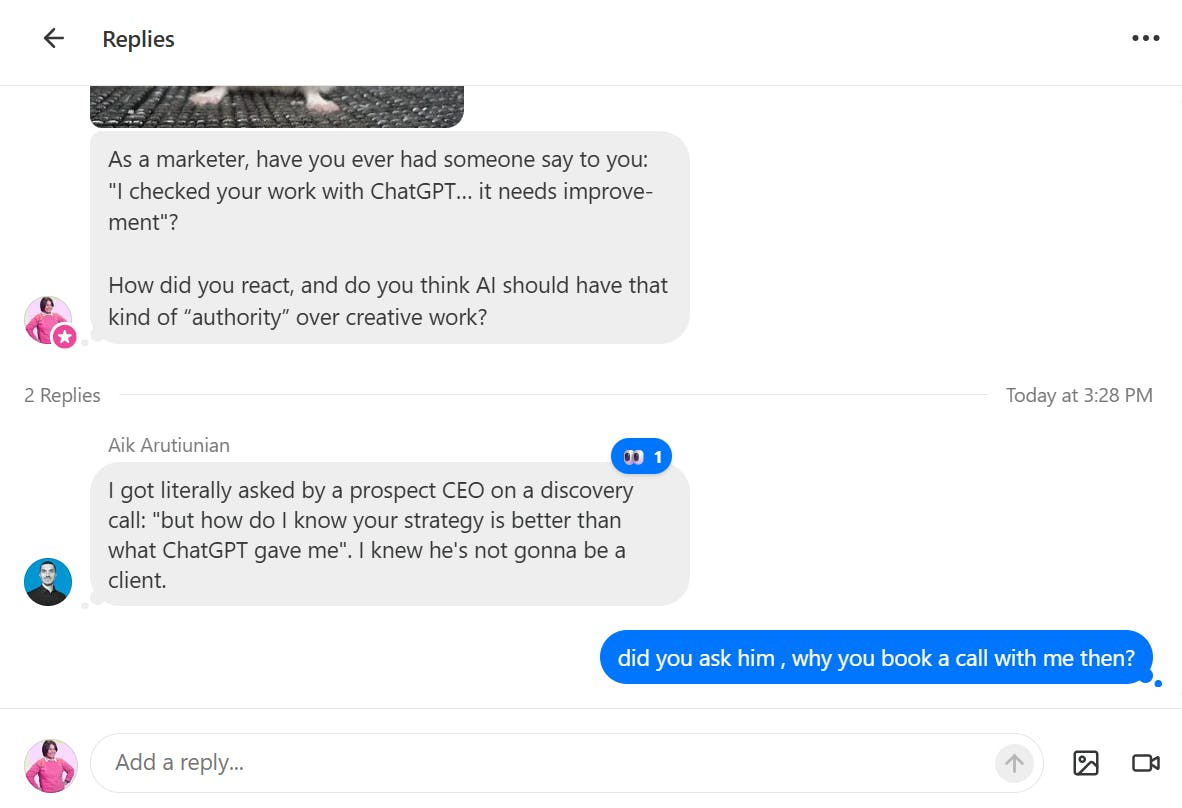Click the "Add a reply..." text field
The height and width of the screenshot is (808, 1182).
[540, 763]
